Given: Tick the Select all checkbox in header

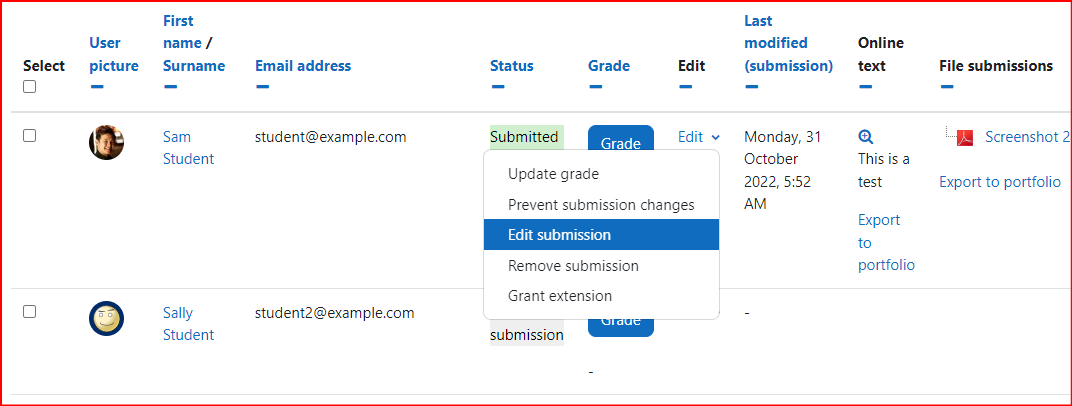Looking at the screenshot, I should click(29, 87).
